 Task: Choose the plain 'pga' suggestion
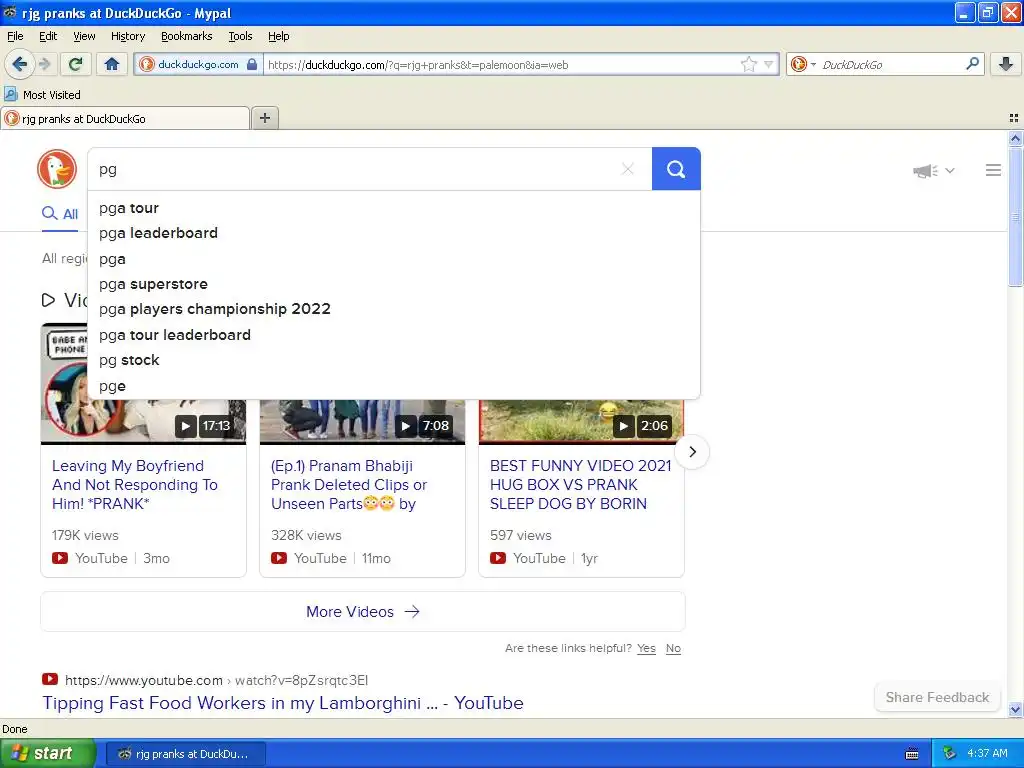coord(394,259)
